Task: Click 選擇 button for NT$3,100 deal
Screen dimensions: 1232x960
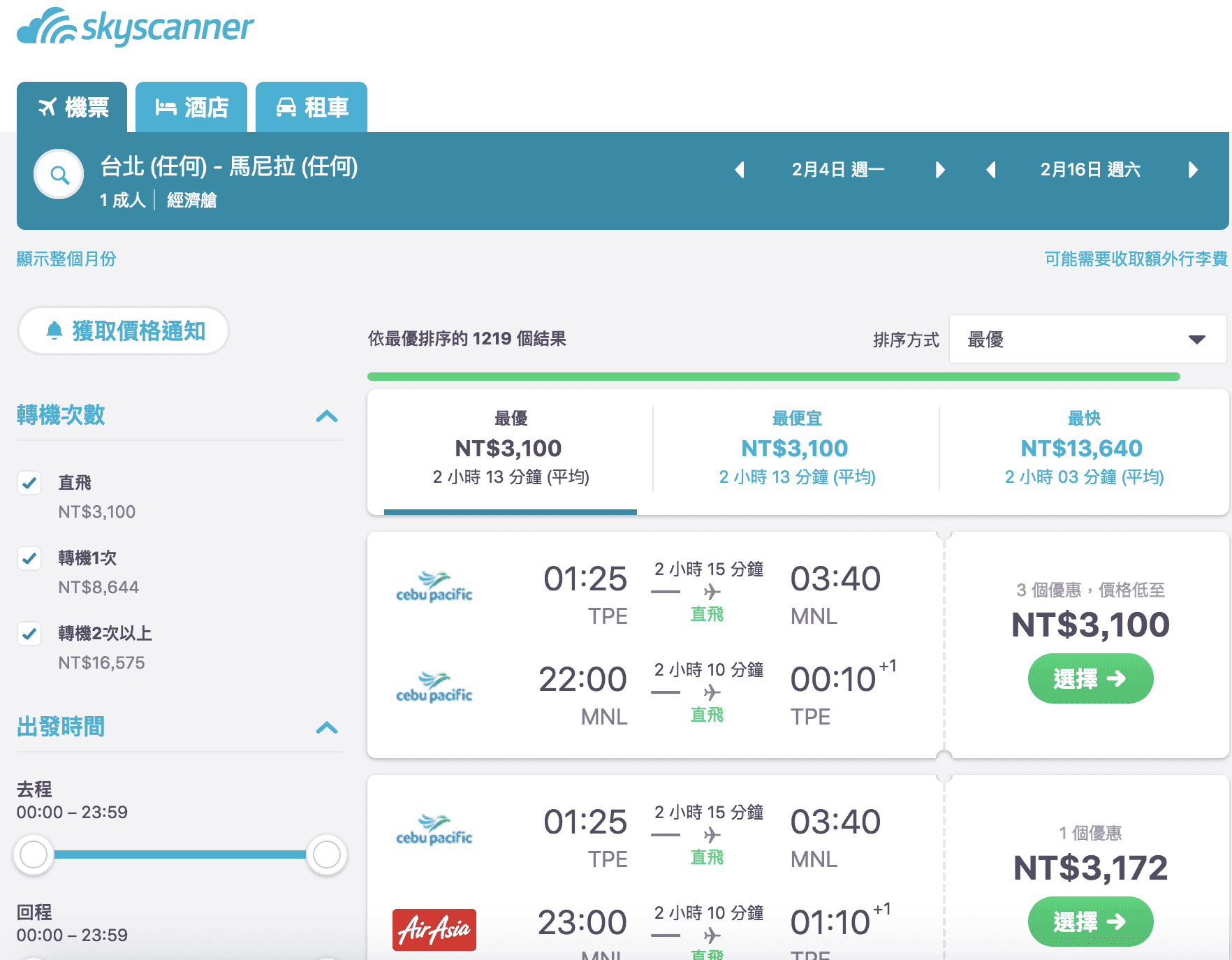Action: point(1090,678)
